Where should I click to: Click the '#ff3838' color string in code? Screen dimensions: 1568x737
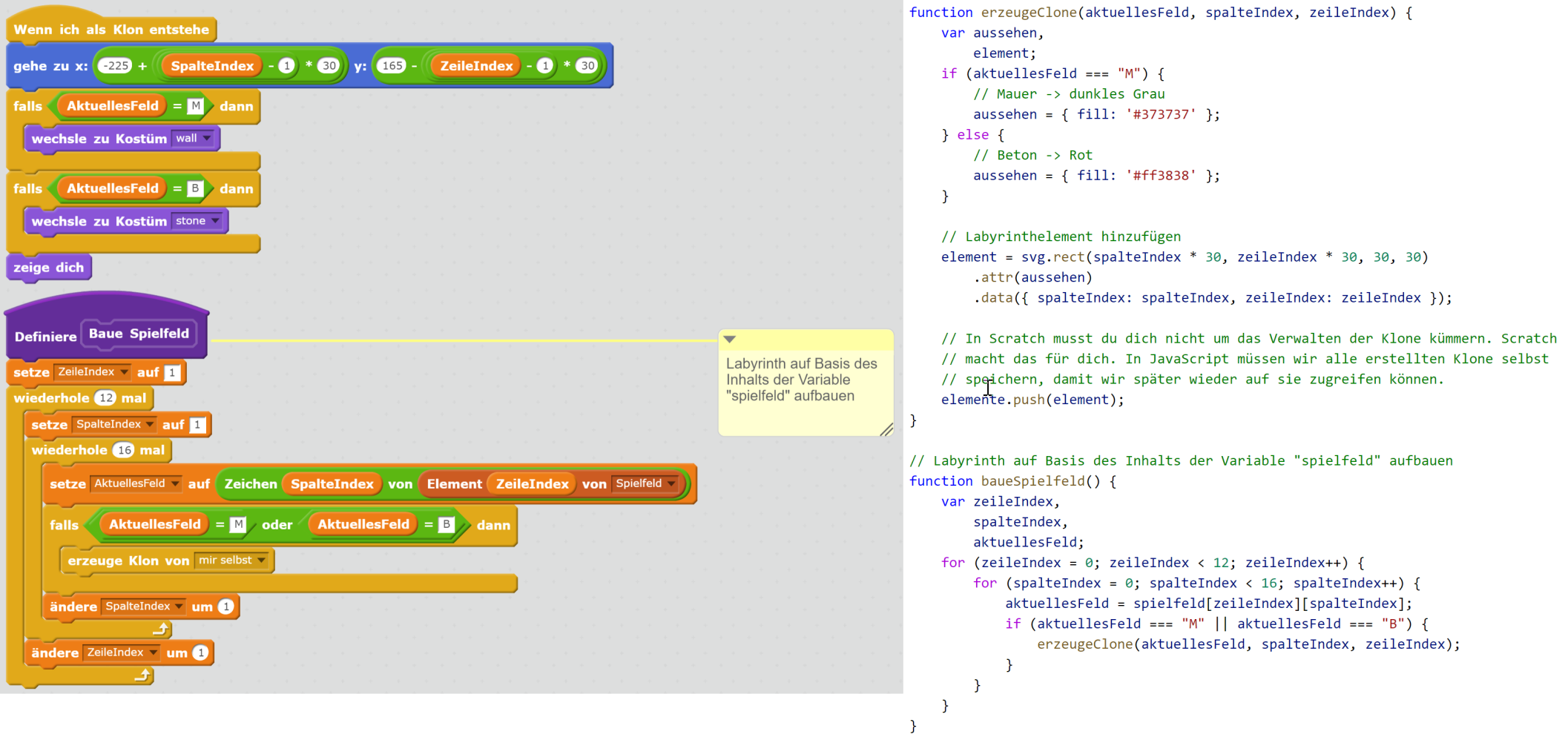point(1162,176)
